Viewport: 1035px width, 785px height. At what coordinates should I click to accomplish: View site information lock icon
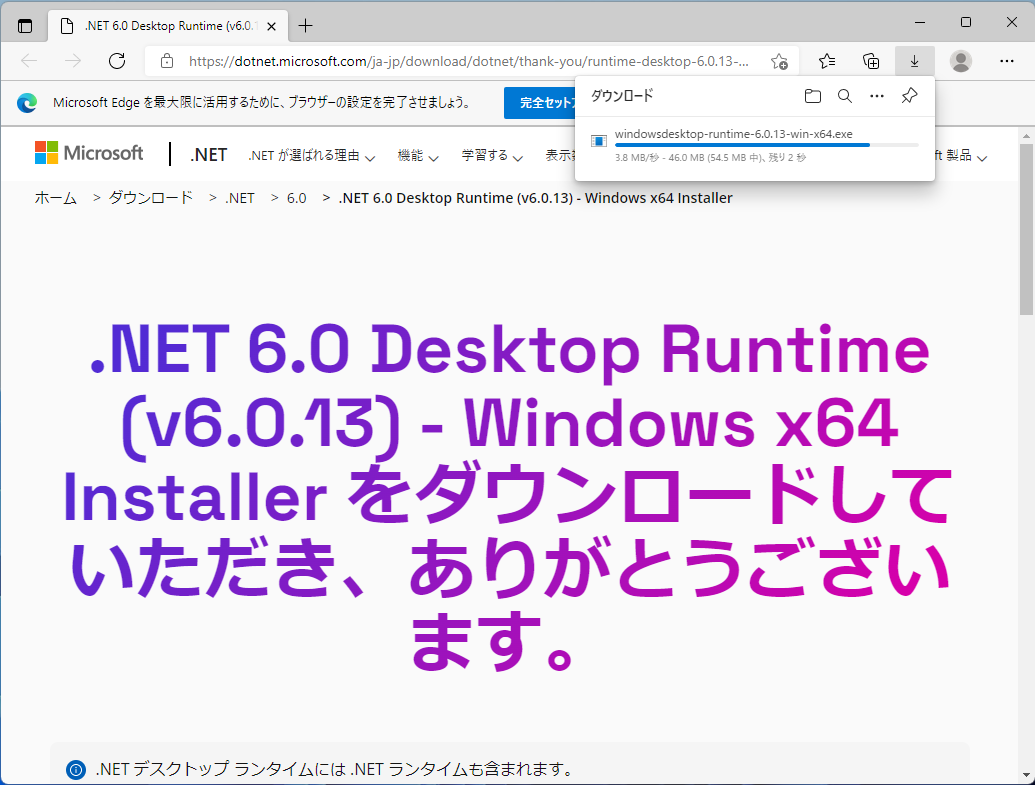[167, 61]
